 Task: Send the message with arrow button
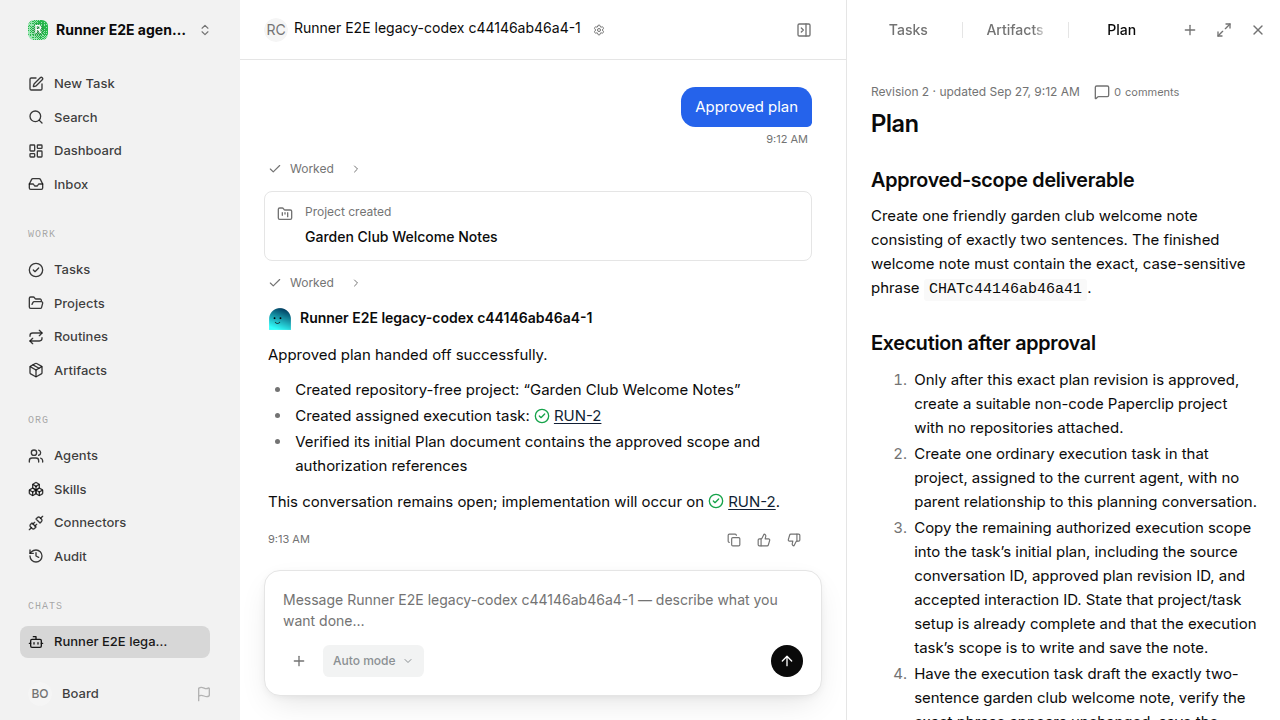pyautogui.click(x=787, y=661)
